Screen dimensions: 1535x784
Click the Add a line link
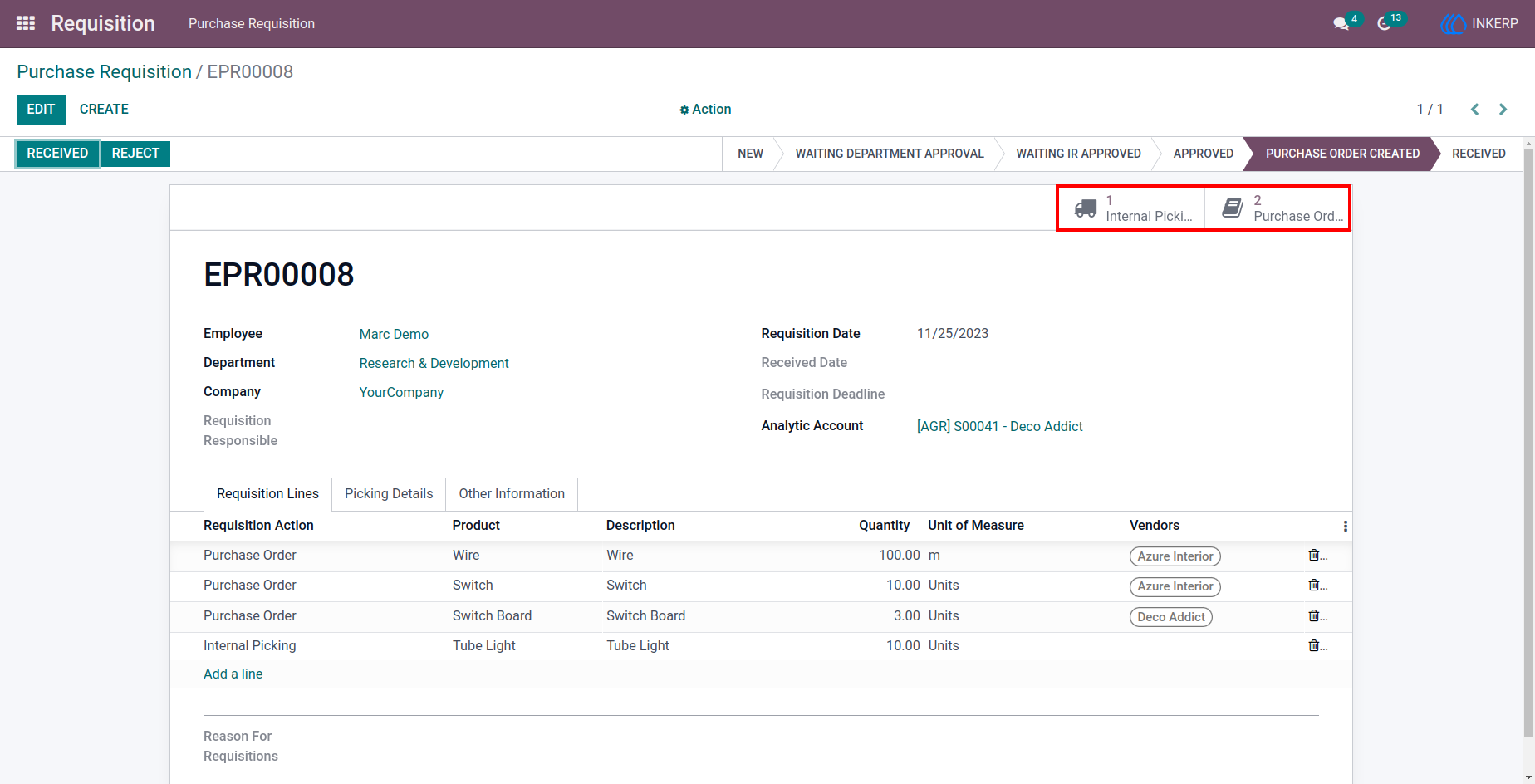(233, 674)
